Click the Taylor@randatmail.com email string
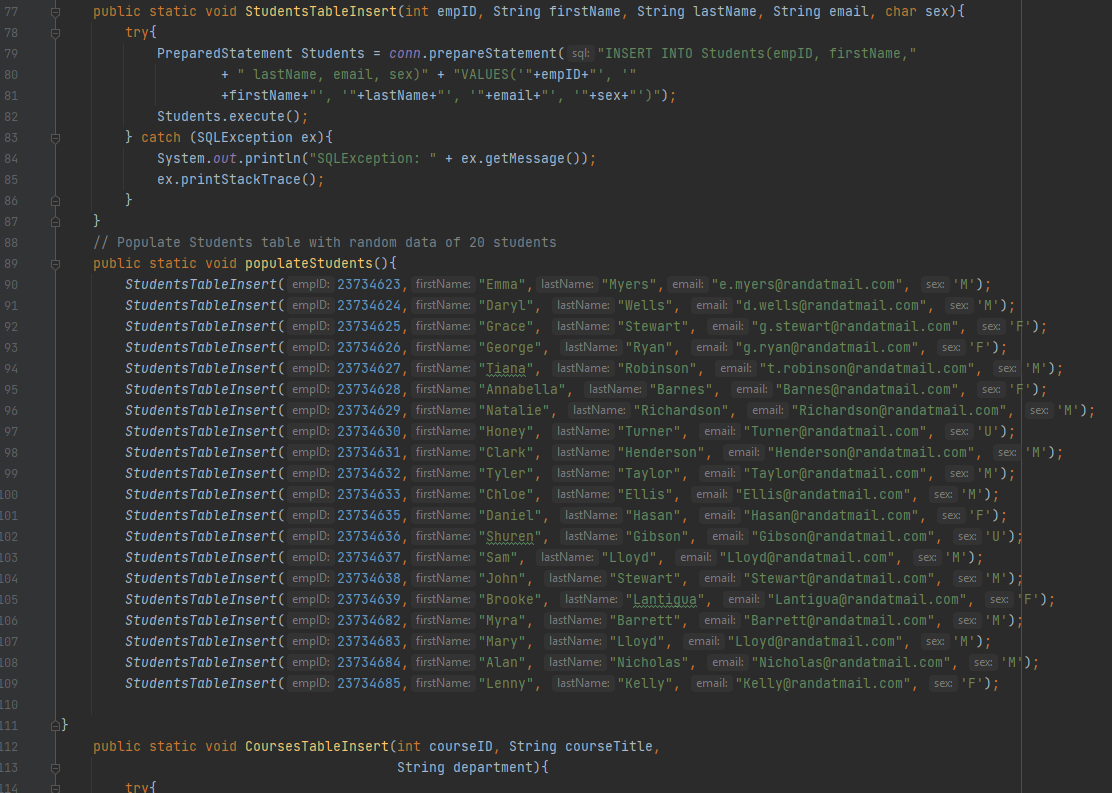1112x793 pixels. click(x=835, y=473)
